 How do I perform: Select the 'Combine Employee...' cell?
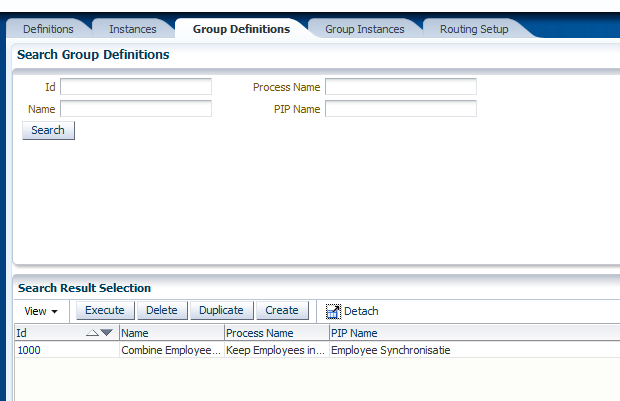[171, 350]
